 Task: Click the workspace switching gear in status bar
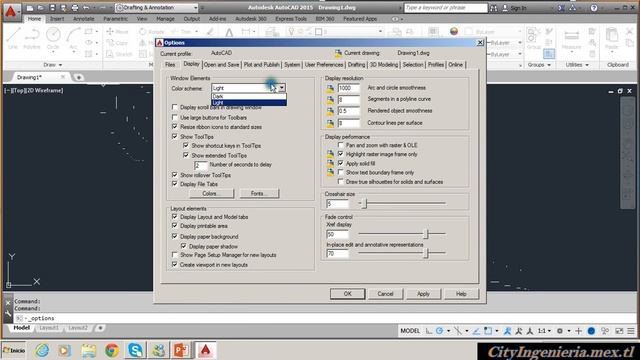[560, 331]
